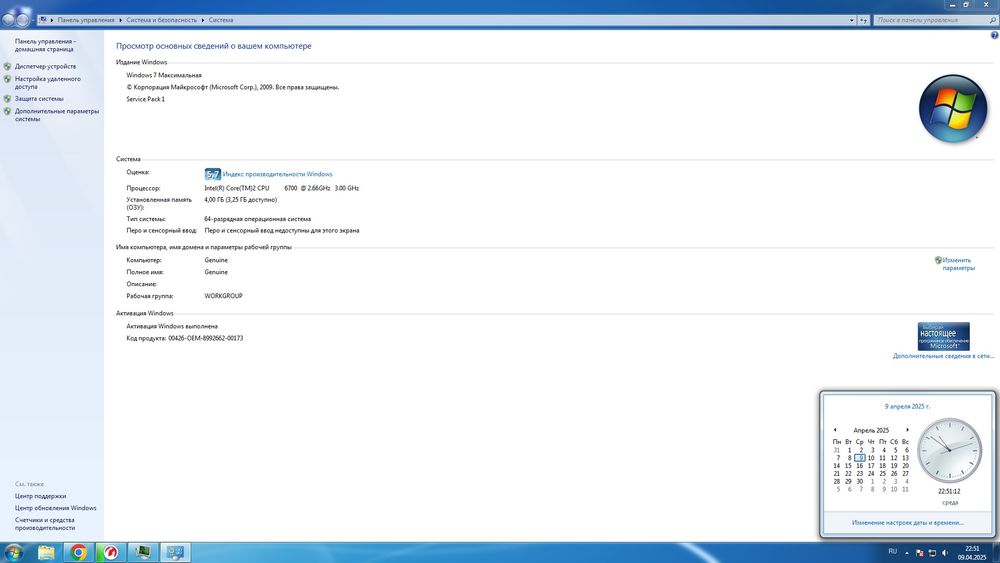Viewport: 1000px width, 563px height.
Task: Click 9 апреля 2025 г. date header
Action: pyautogui.click(x=907, y=406)
